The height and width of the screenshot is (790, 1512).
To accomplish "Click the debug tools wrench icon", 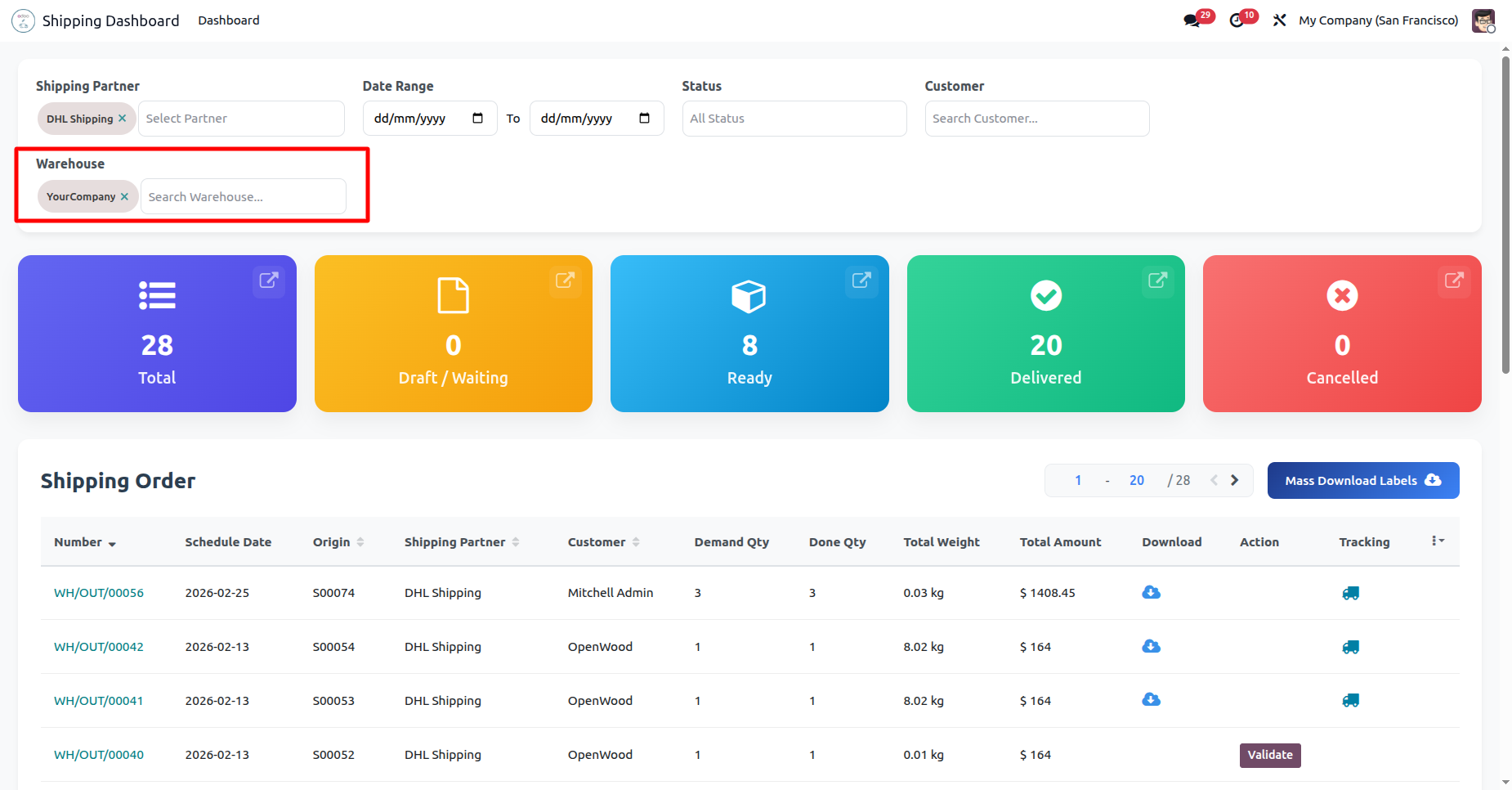I will pos(1280,20).
